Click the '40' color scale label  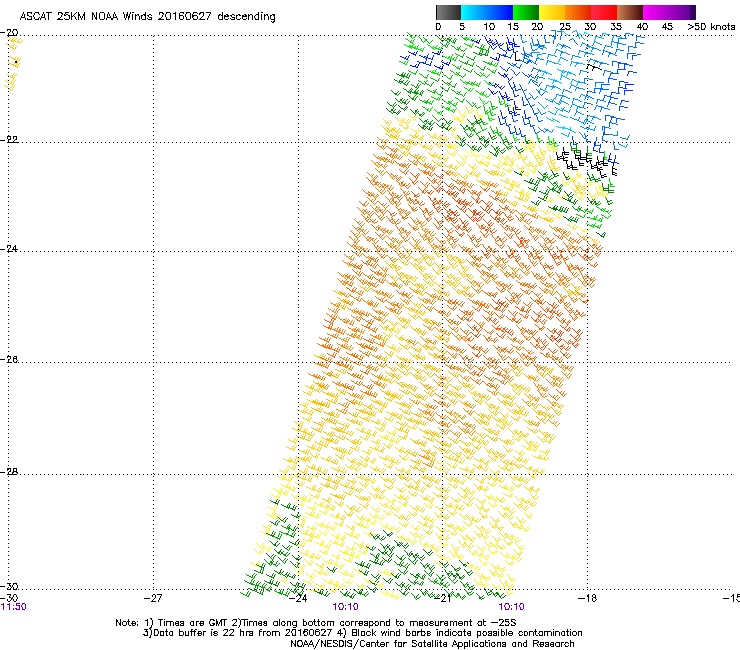(642, 27)
